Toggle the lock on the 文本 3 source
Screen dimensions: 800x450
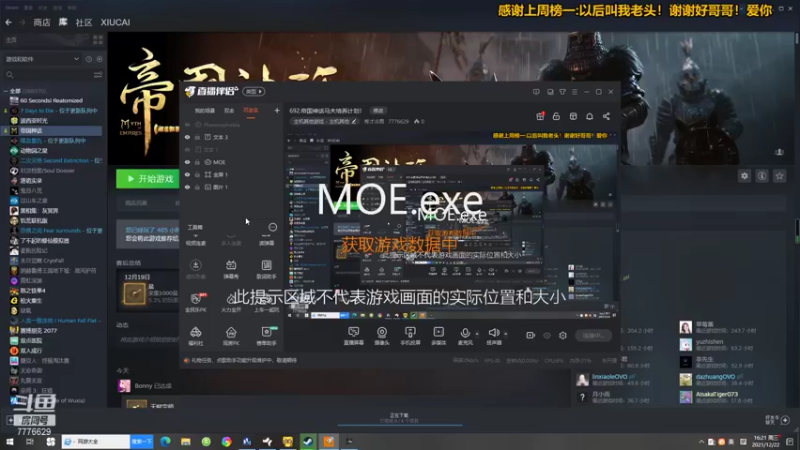[x=197, y=137]
